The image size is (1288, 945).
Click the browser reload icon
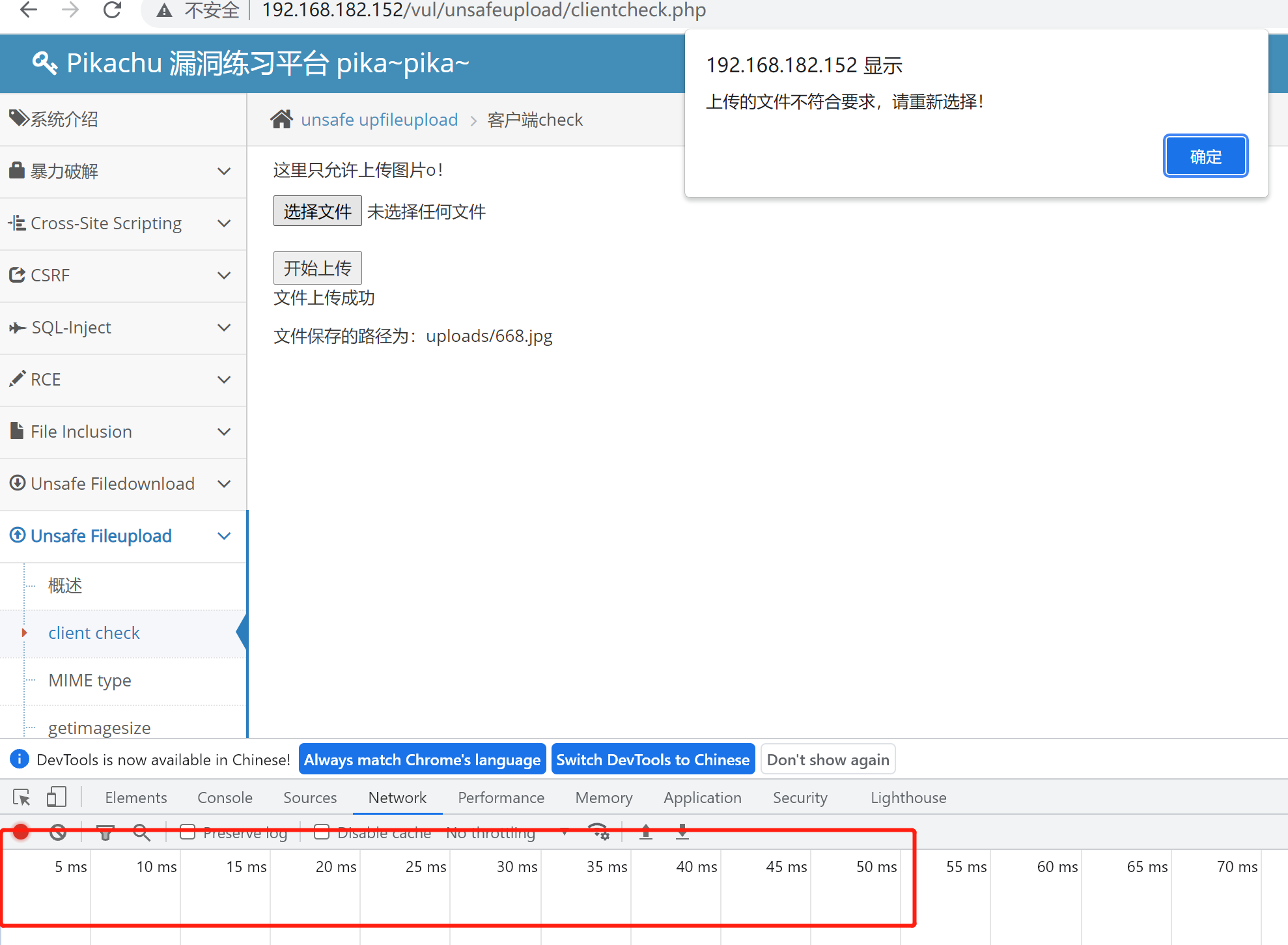(x=112, y=10)
